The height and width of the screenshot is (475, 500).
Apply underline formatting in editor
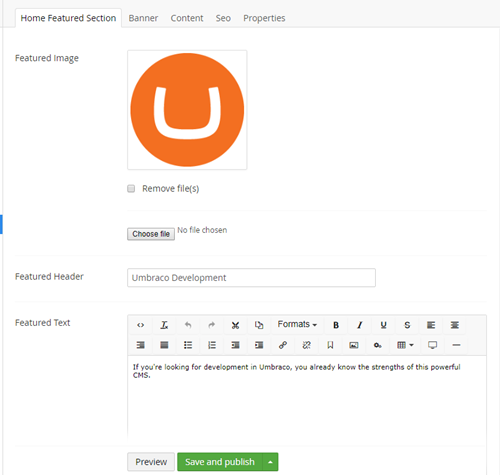383,325
